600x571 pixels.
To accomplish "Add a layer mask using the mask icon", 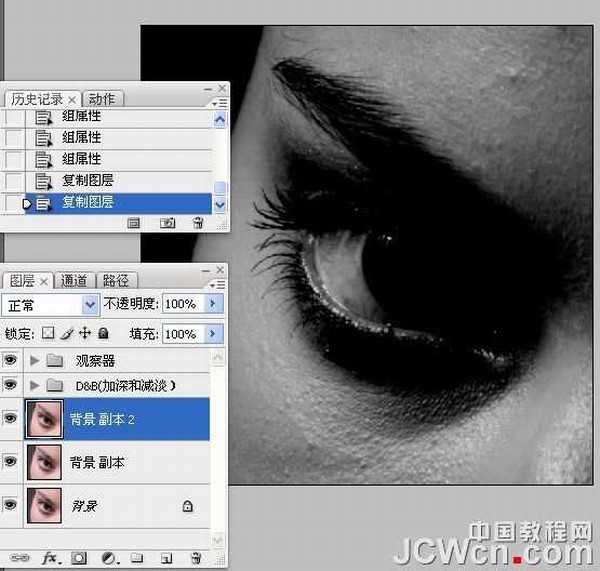I will [x=78, y=558].
